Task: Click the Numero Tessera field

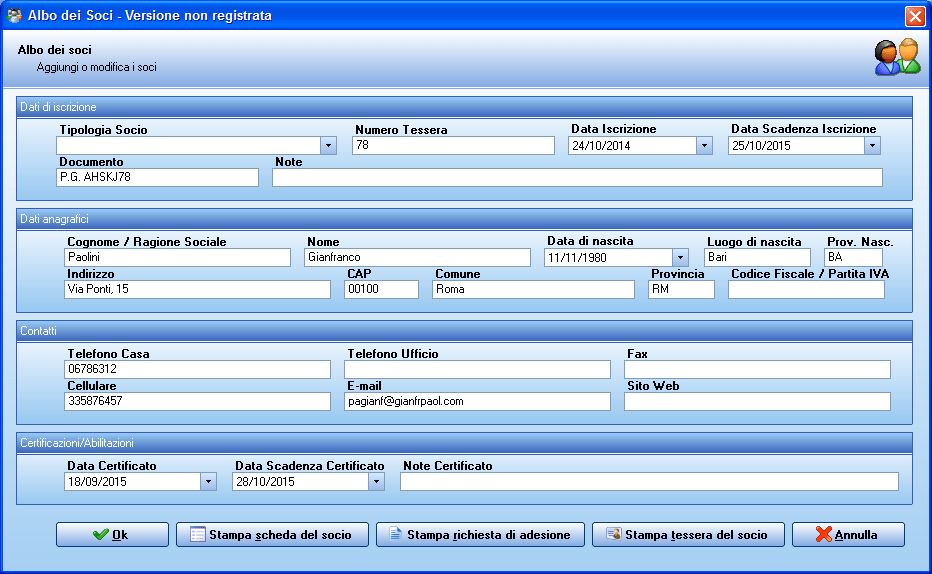Action: [x=453, y=146]
